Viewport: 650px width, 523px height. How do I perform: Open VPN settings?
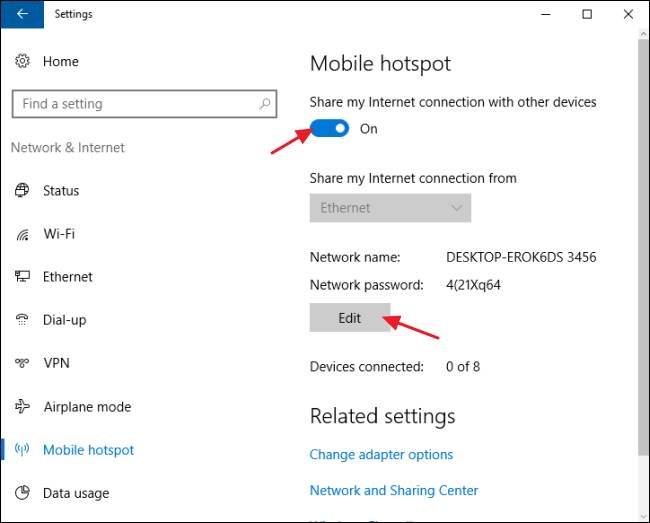tap(57, 363)
